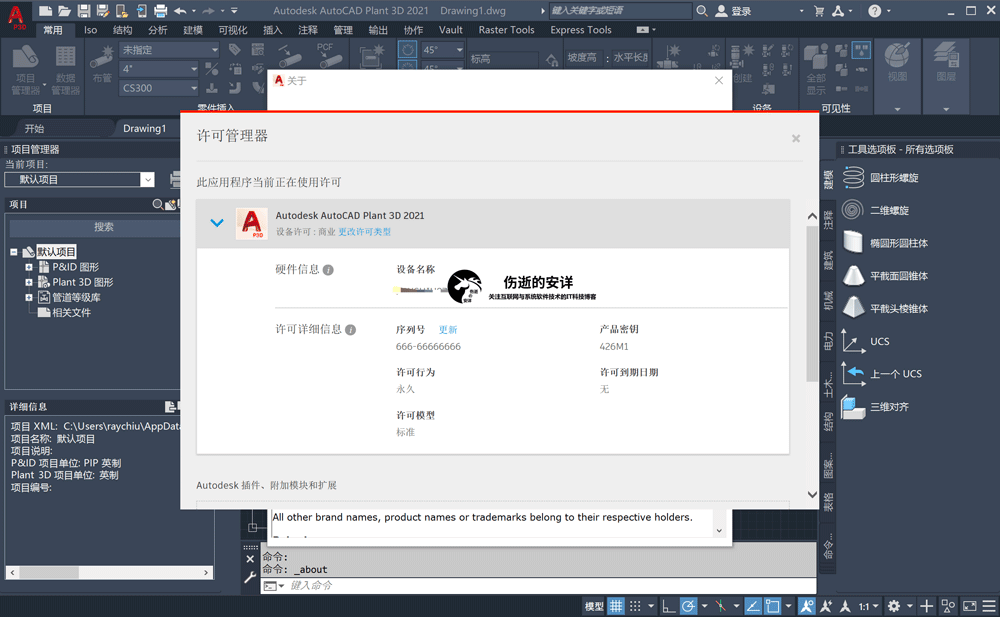Toggle polar tracking in status bar
The height and width of the screenshot is (617, 1000).
click(x=688, y=606)
